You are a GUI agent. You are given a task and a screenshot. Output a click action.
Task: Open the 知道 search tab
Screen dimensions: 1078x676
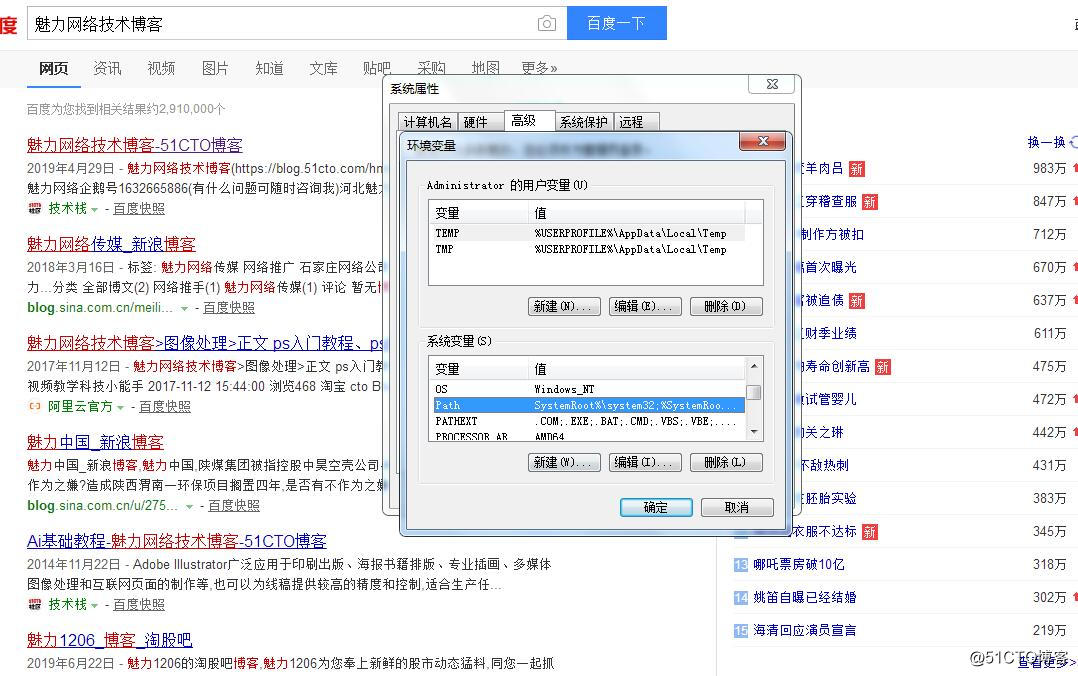pos(269,68)
